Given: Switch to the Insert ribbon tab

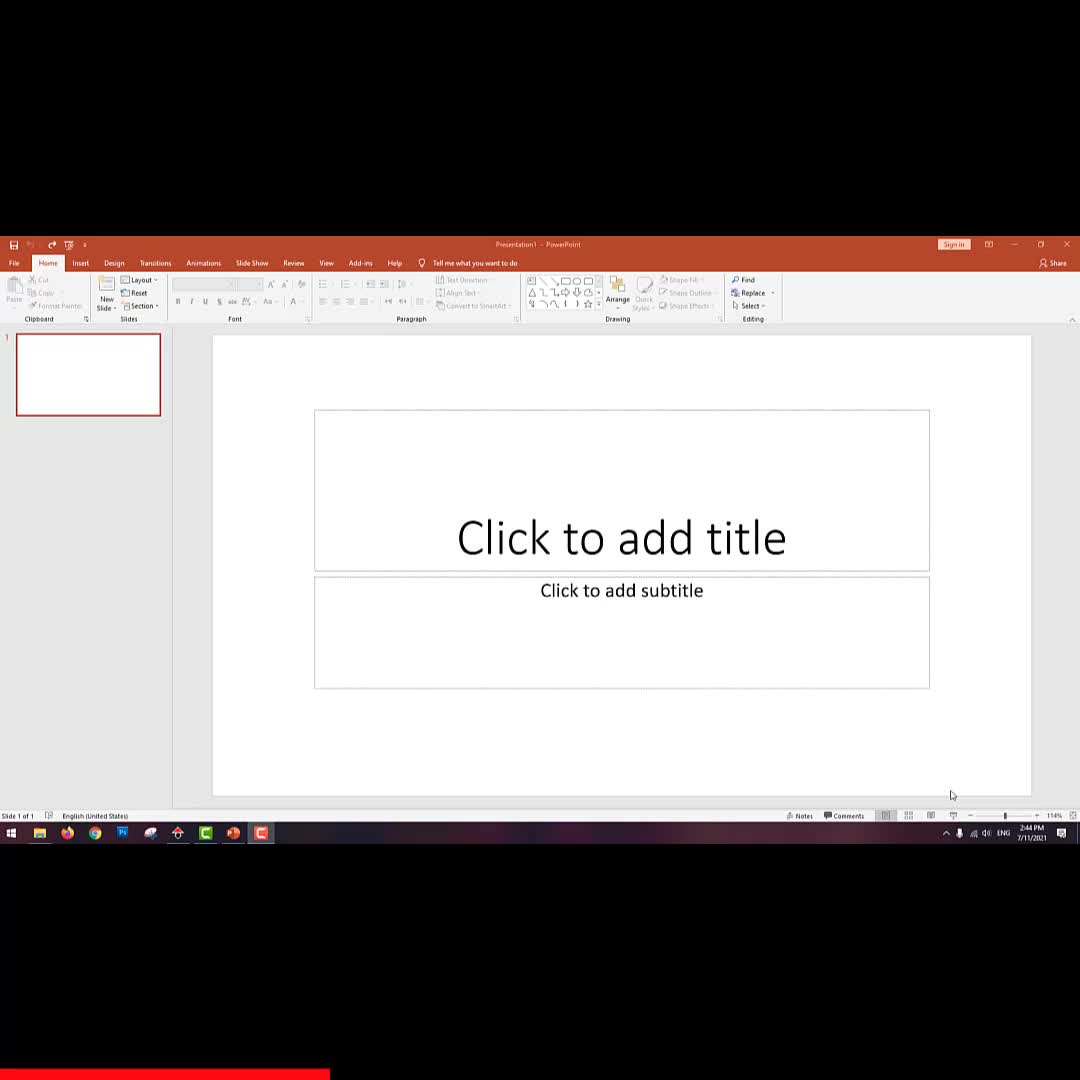Looking at the screenshot, I should [80, 263].
